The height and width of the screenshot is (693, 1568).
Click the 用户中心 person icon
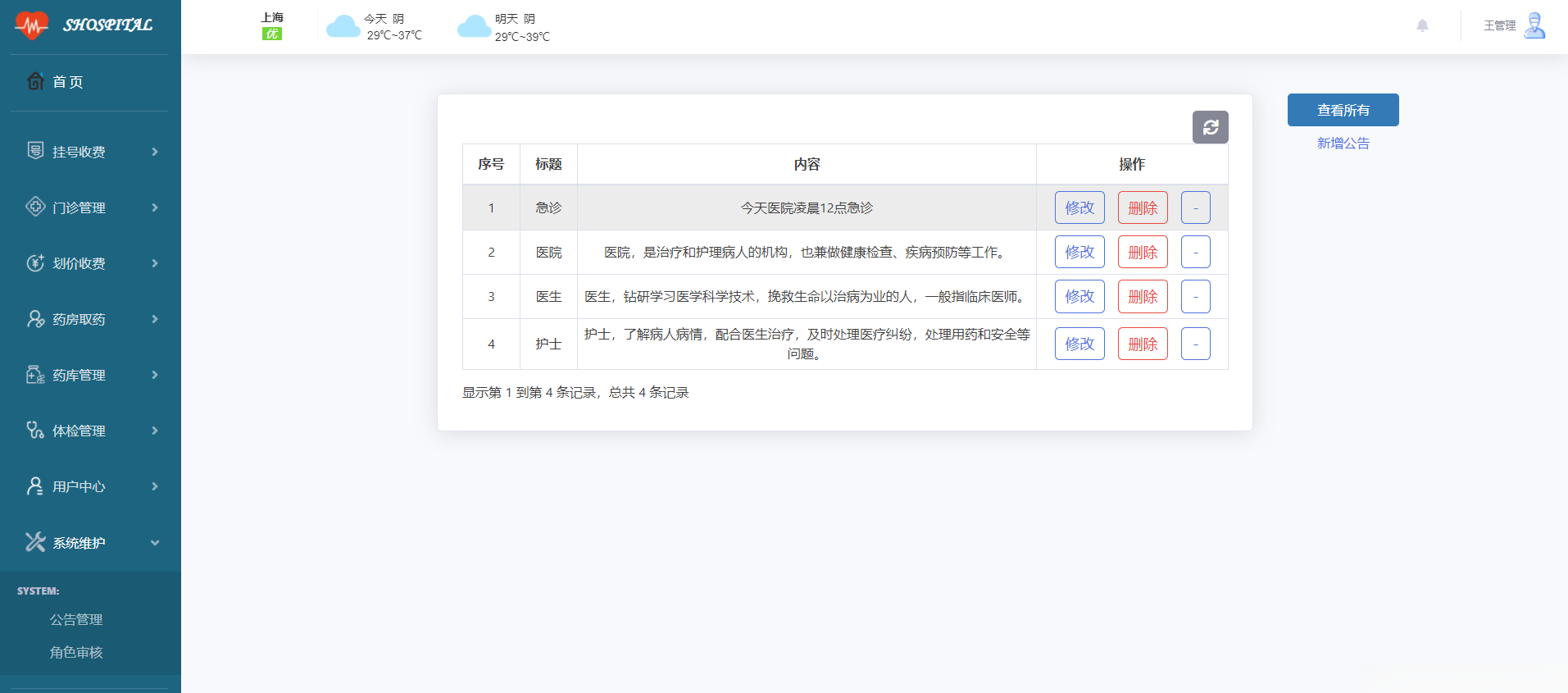[35, 486]
